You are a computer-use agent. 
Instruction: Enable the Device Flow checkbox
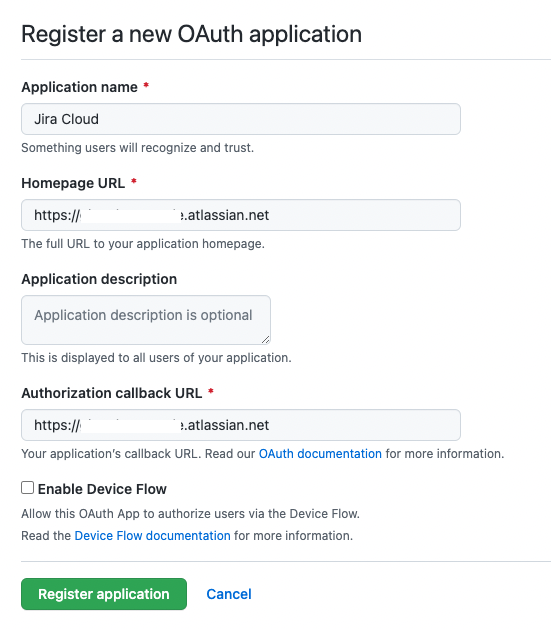[28, 488]
